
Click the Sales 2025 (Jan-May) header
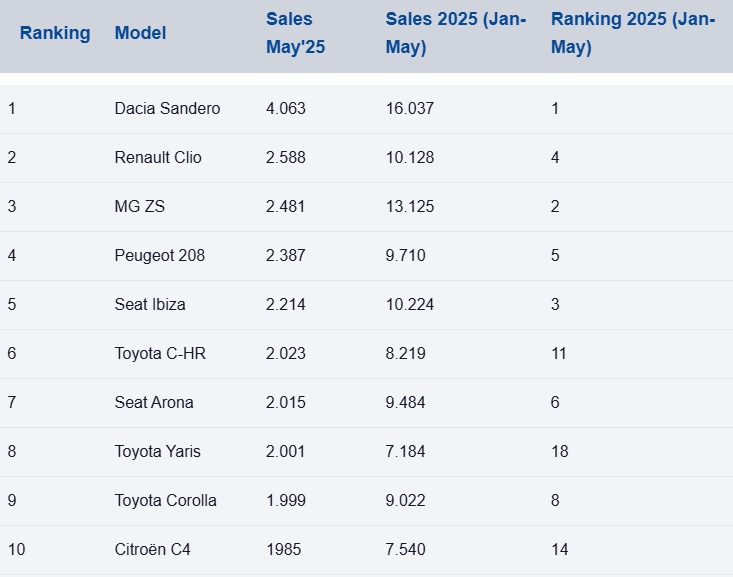(x=455, y=33)
